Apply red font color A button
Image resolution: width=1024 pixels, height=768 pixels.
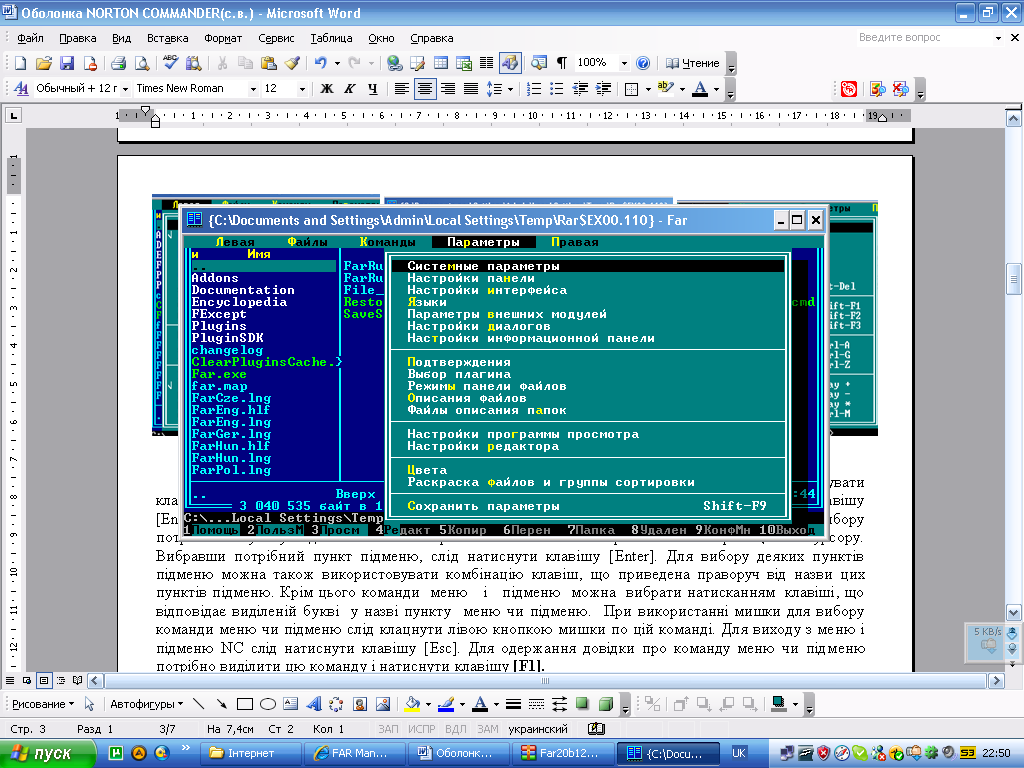(x=700, y=89)
